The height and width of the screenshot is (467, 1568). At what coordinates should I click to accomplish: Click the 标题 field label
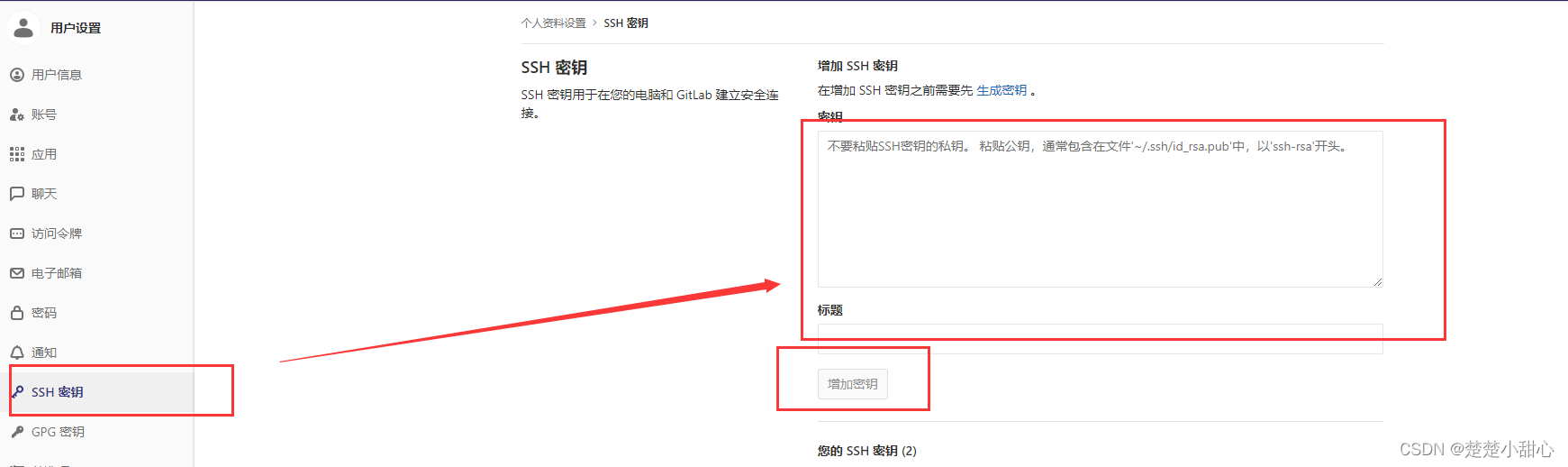tap(830, 310)
